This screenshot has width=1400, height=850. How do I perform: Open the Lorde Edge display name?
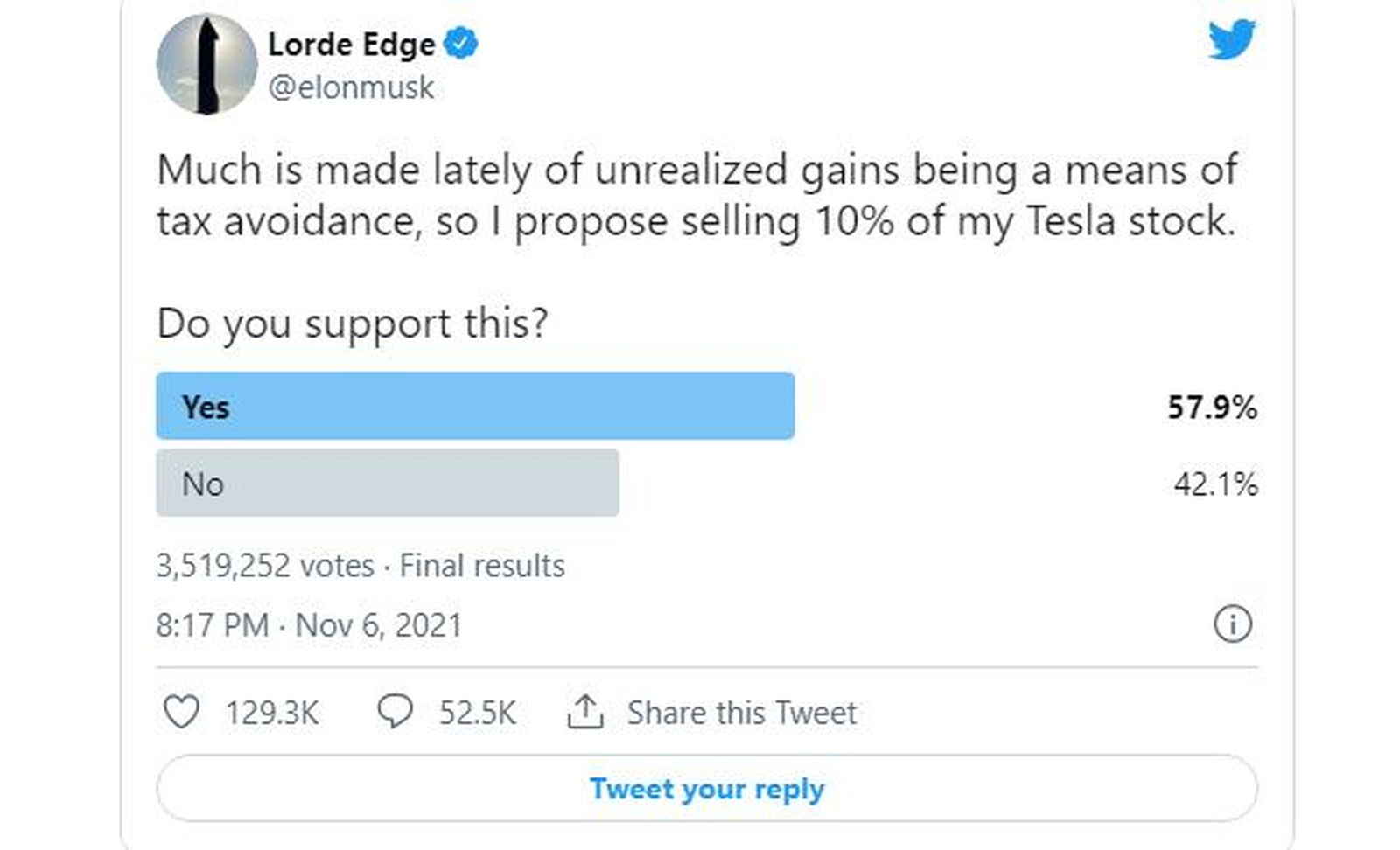(x=351, y=44)
